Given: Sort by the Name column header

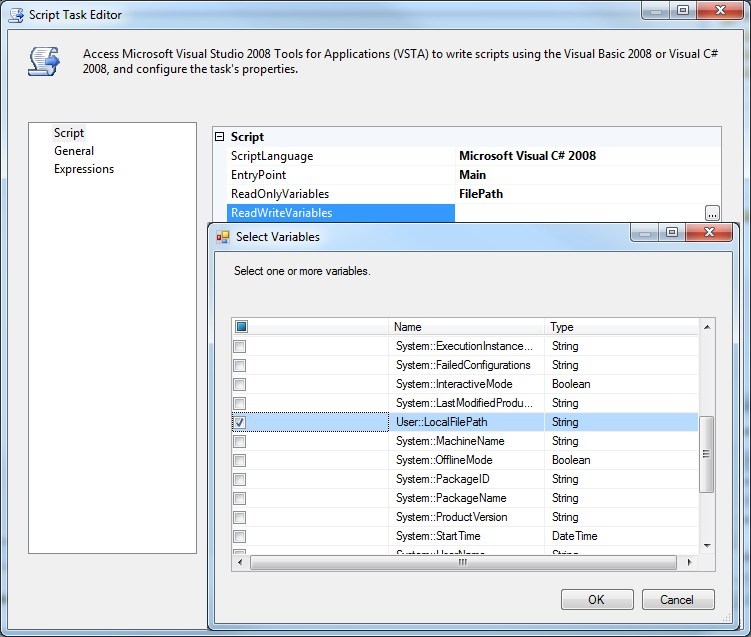Looking at the screenshot, I should (x=466, y=327).
